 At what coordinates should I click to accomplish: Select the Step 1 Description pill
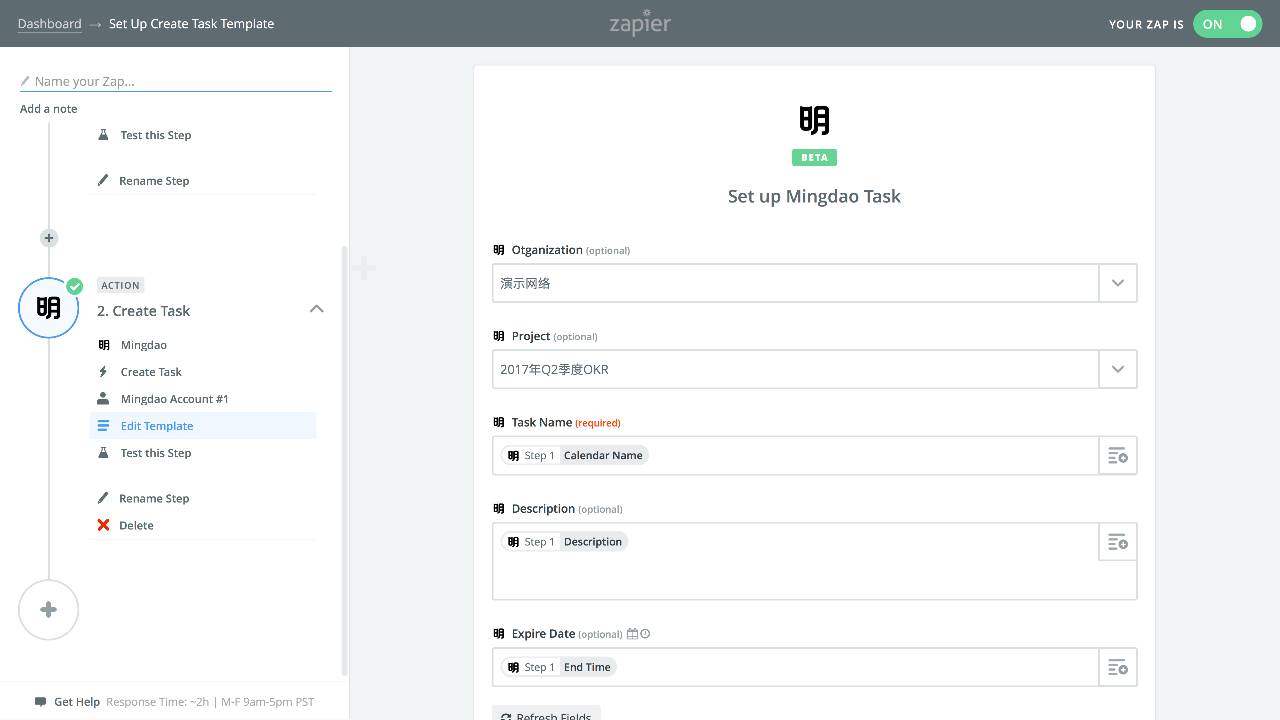pyautogui.click(x=564, y=542)
